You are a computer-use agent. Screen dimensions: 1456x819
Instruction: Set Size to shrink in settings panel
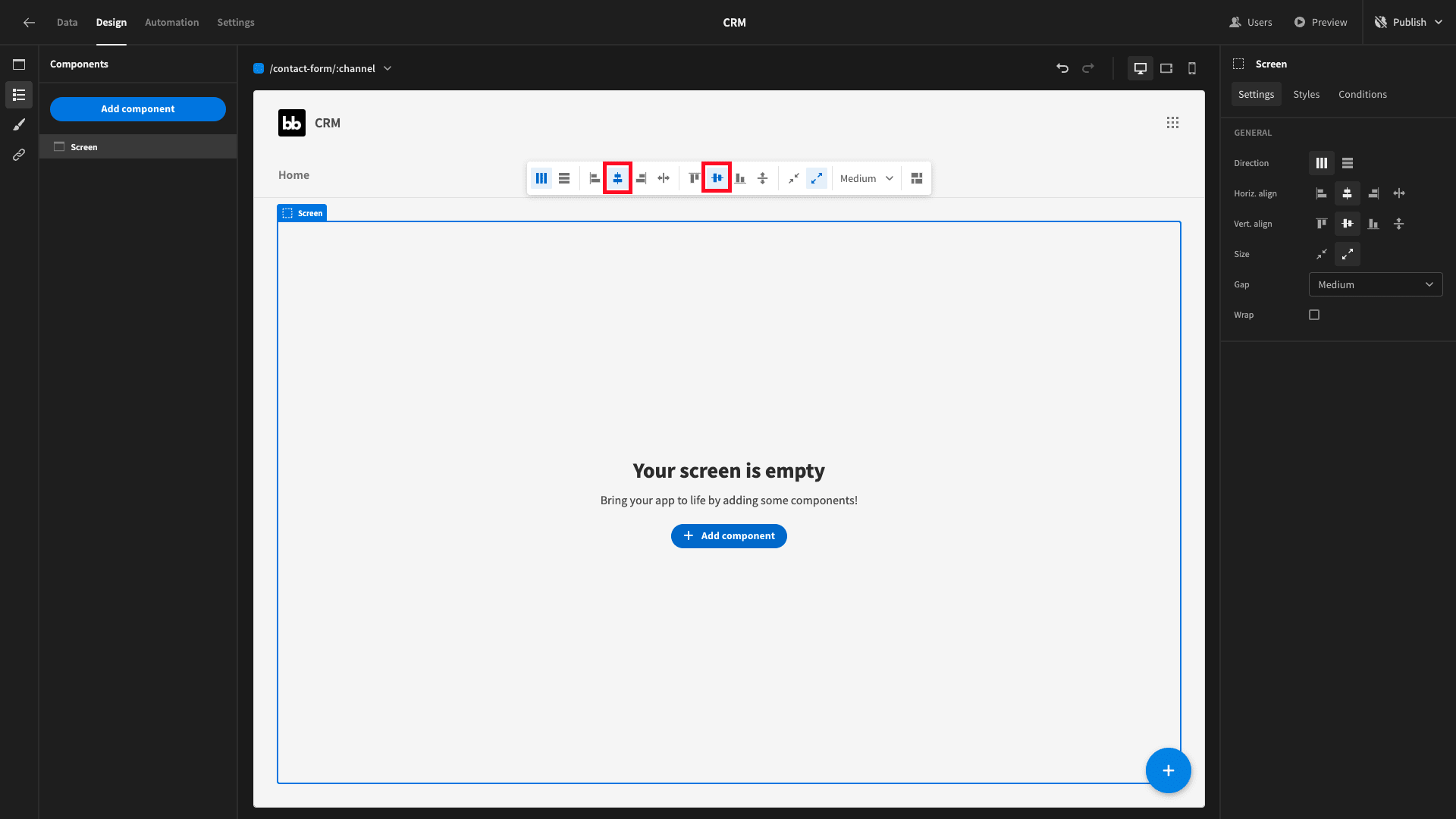(1322, 254)
